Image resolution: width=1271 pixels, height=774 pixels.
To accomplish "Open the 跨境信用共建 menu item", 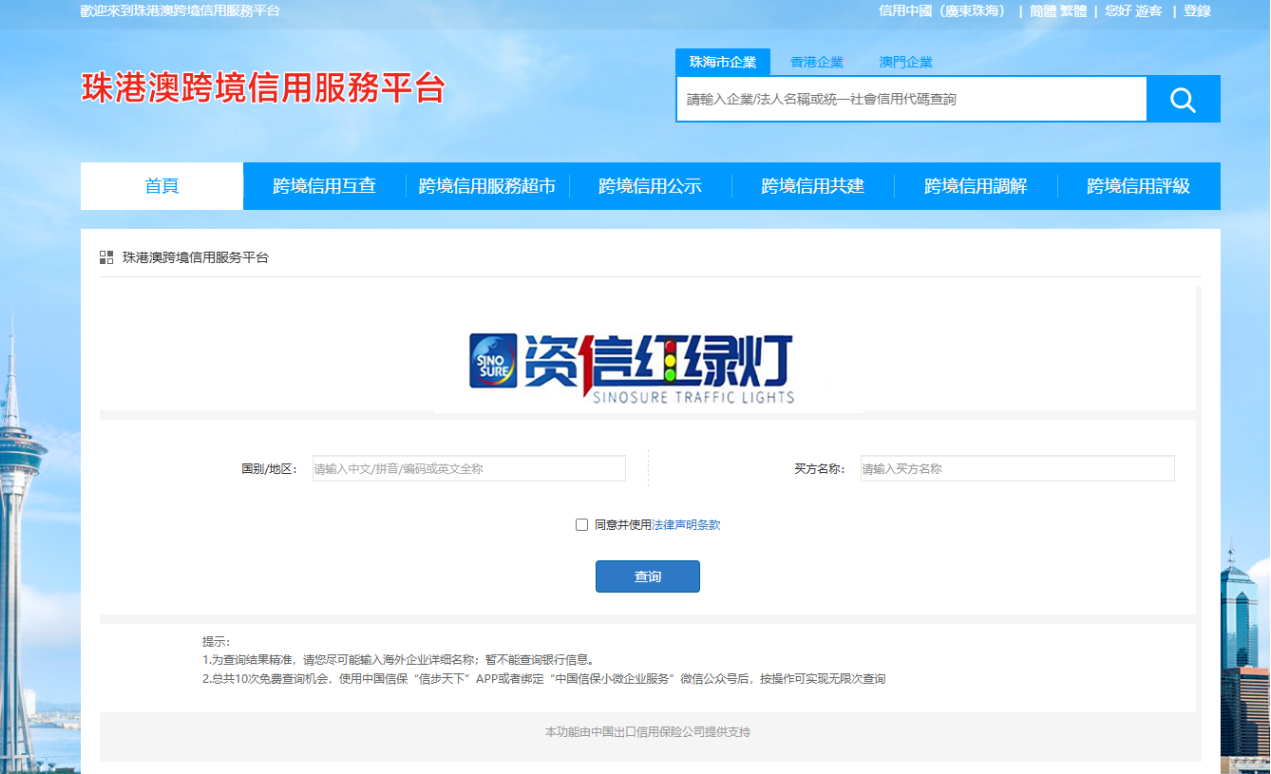I will click(x=811, y=185).
